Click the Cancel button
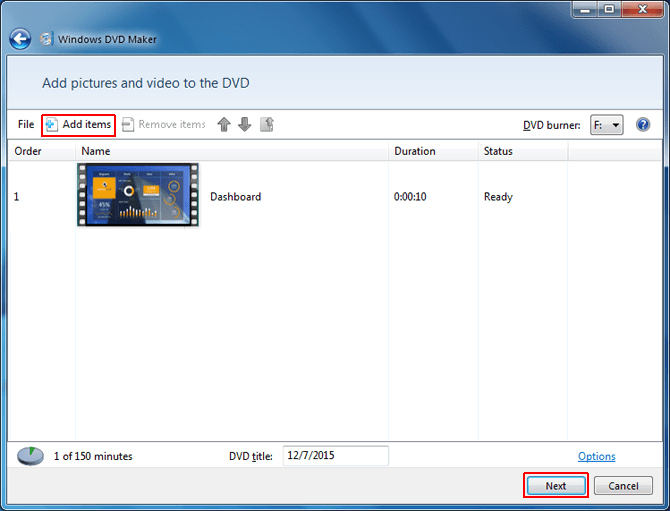This screenshot has height=511, width=670. 623,486
